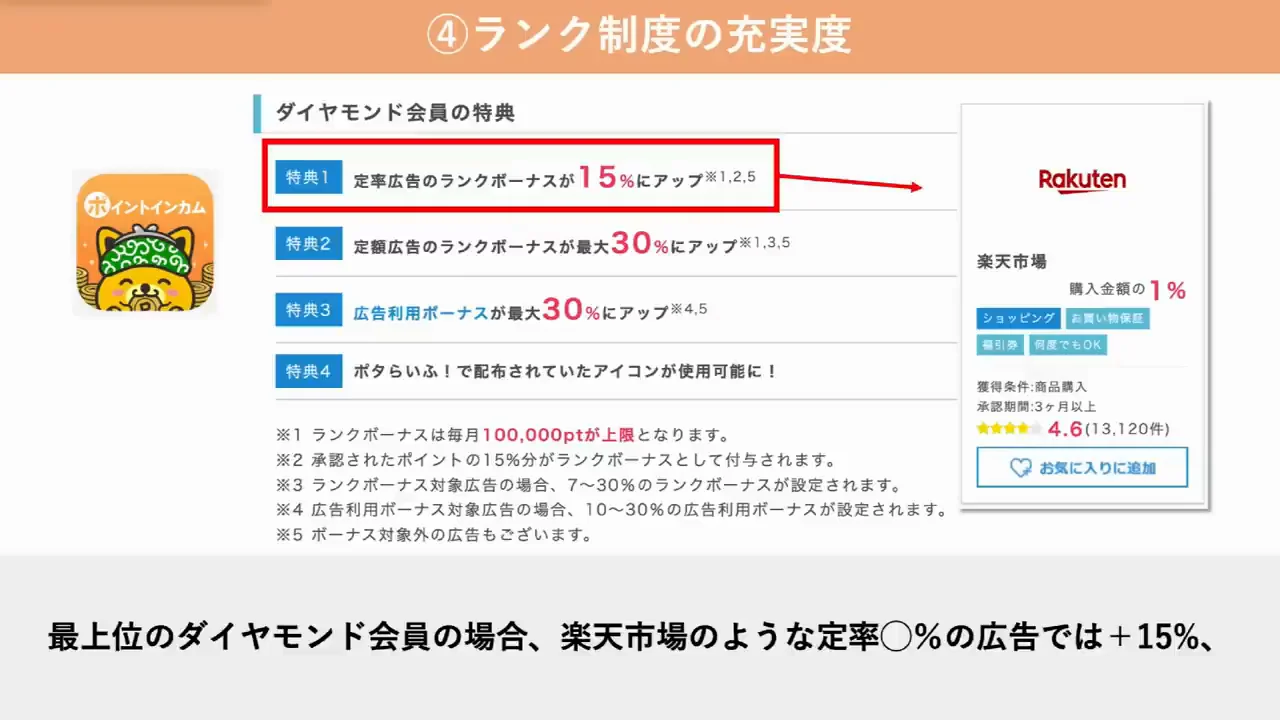Click the 獲得条件:商品購入 line

(1032, 386)
